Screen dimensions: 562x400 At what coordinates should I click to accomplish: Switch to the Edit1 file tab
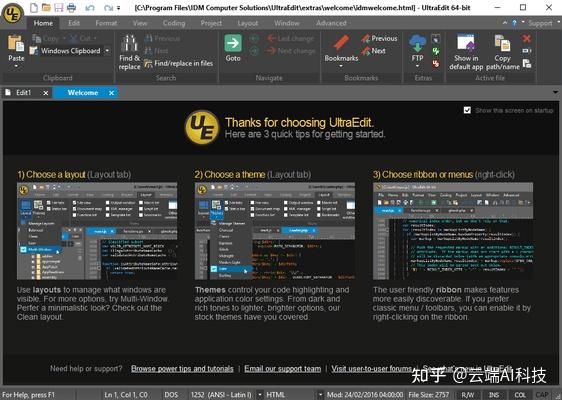(x=23, y=93)
